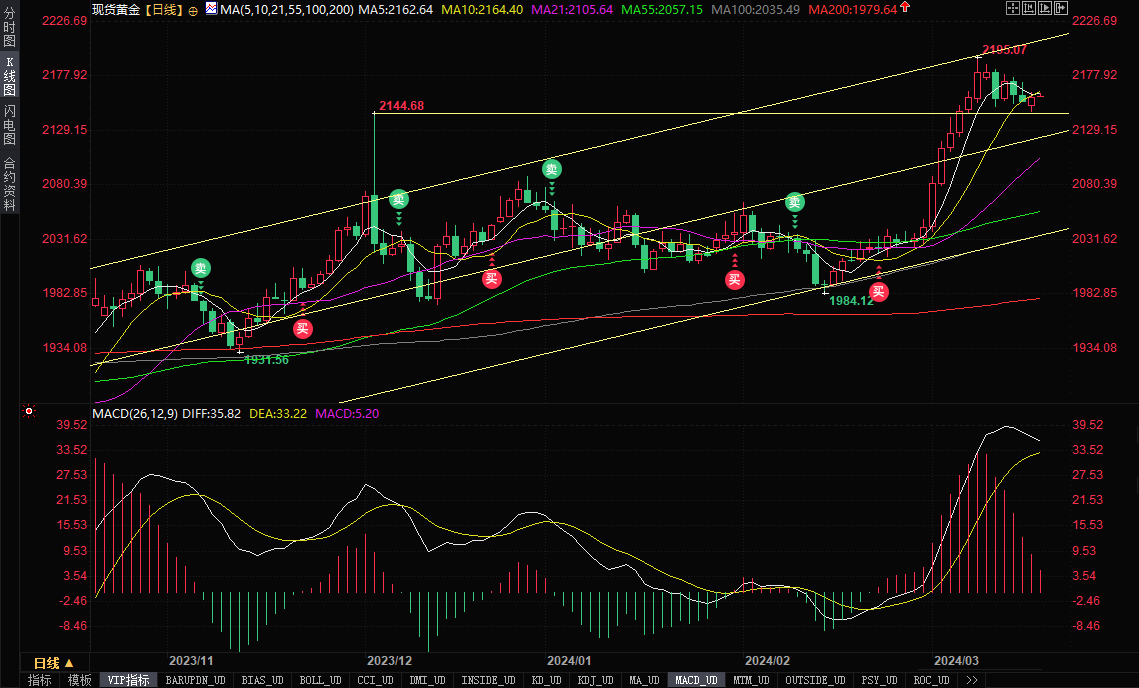This screenshot has height=688, width=1139.
Task: Click the first chart layout icon at top right
Action: pos(1011,8)
